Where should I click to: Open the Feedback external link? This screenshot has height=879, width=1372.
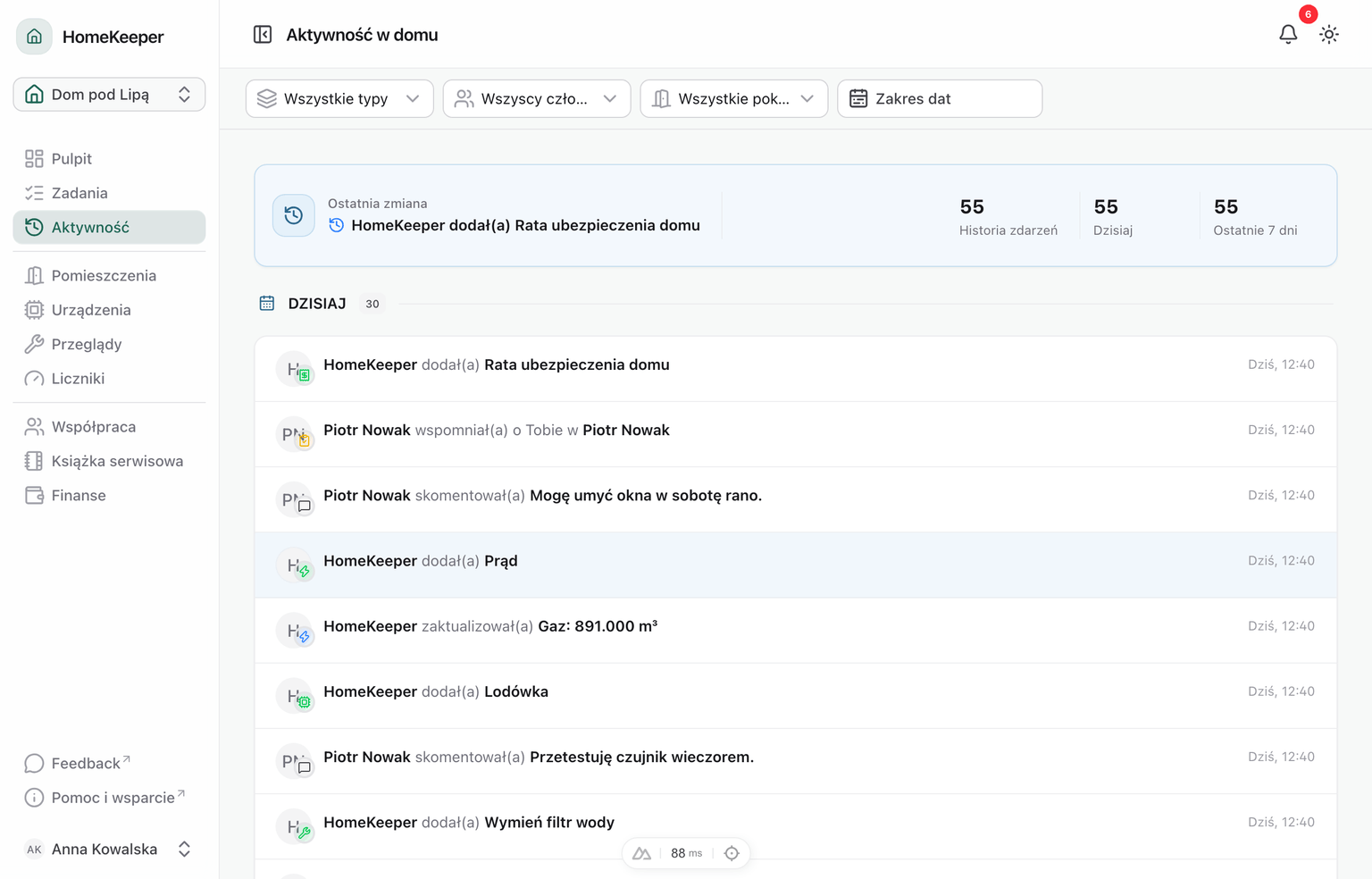[x=109, y=764]
